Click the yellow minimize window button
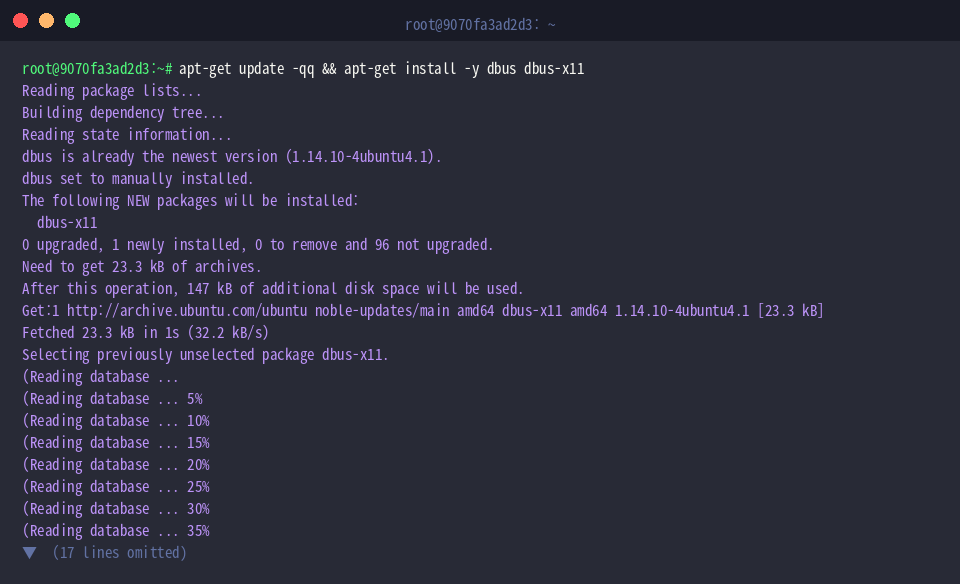Viewport: 960px width, 584px height. pyautogui.click(x=47, y=21)
